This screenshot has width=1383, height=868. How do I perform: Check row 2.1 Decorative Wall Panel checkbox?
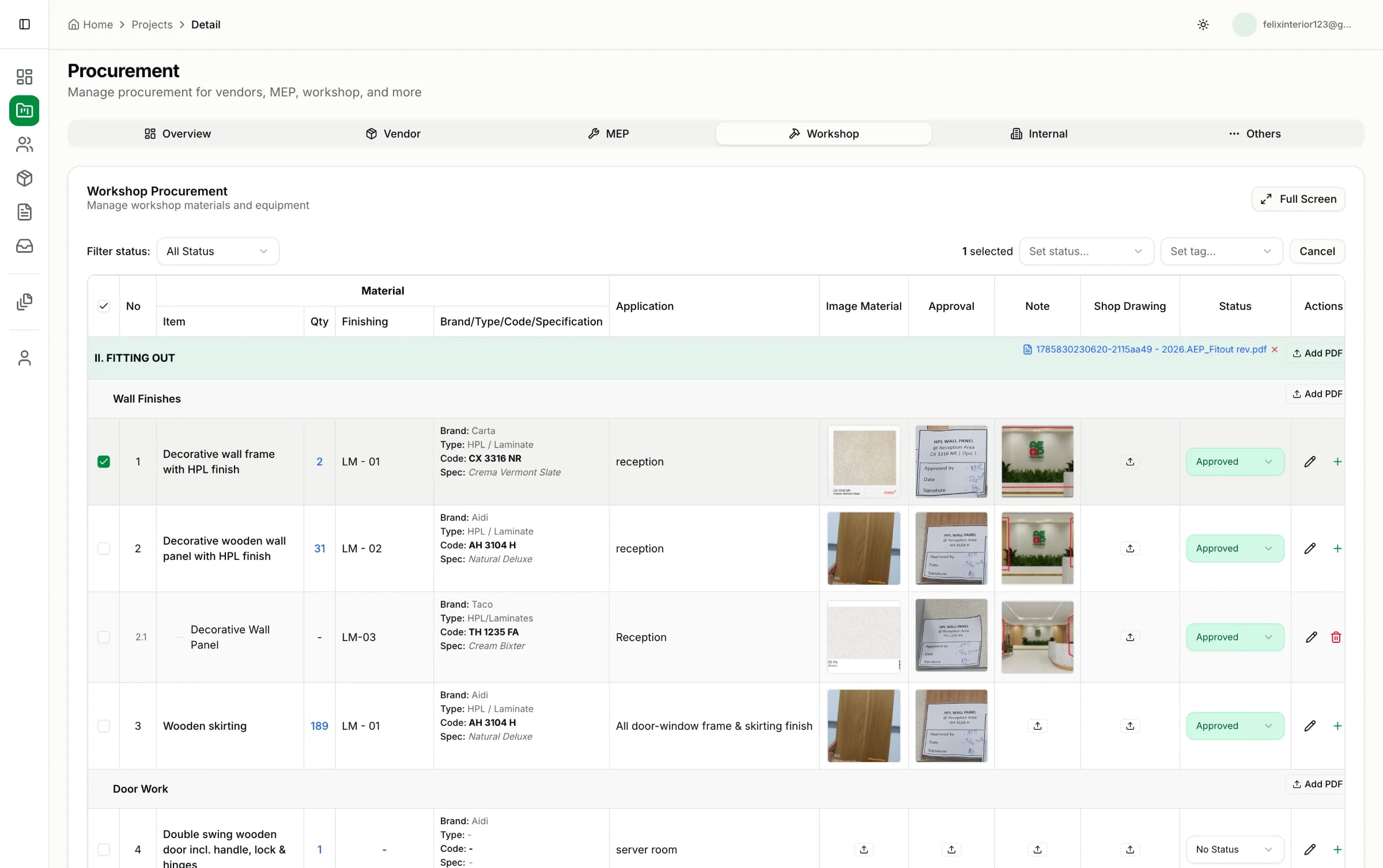coord(104,637)
